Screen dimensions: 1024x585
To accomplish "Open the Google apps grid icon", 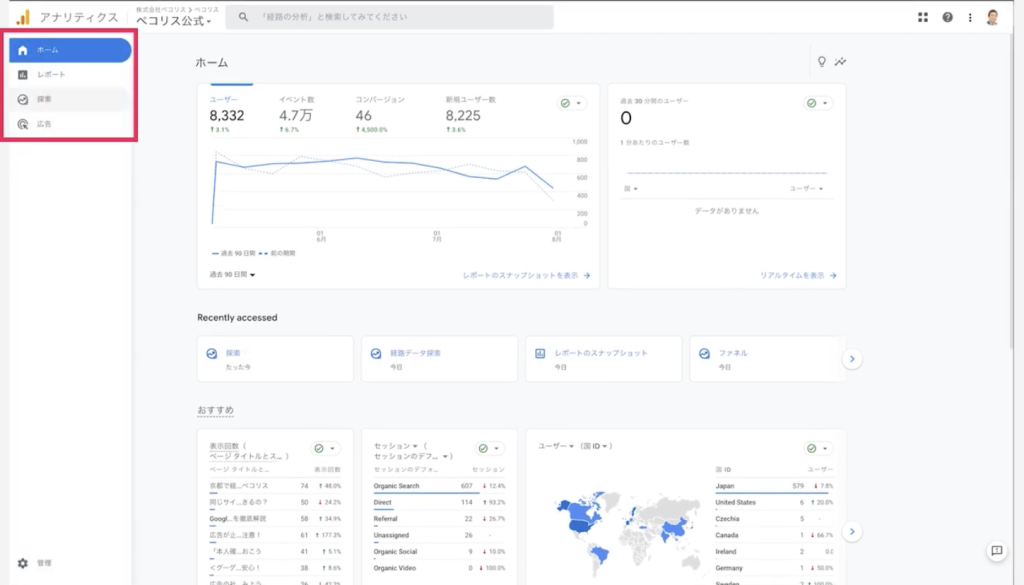I will (923, 18).
